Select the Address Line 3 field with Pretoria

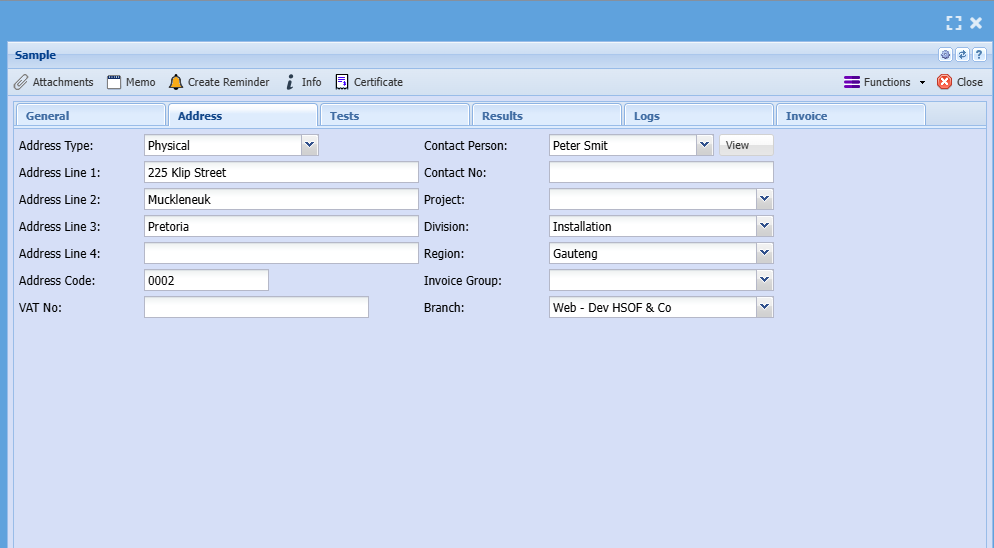pyautogui.click(x=281, y=226)
